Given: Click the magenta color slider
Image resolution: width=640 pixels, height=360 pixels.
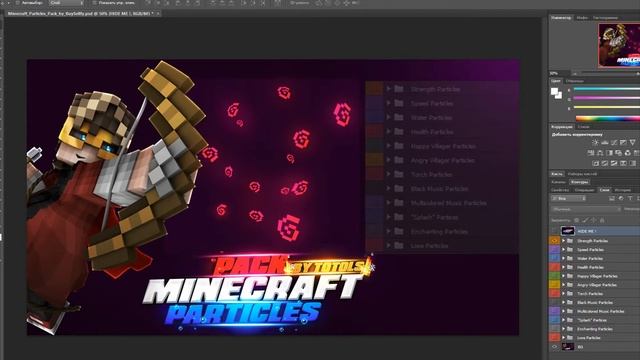Looking at the screenshot, I should [x=607, y=98].
